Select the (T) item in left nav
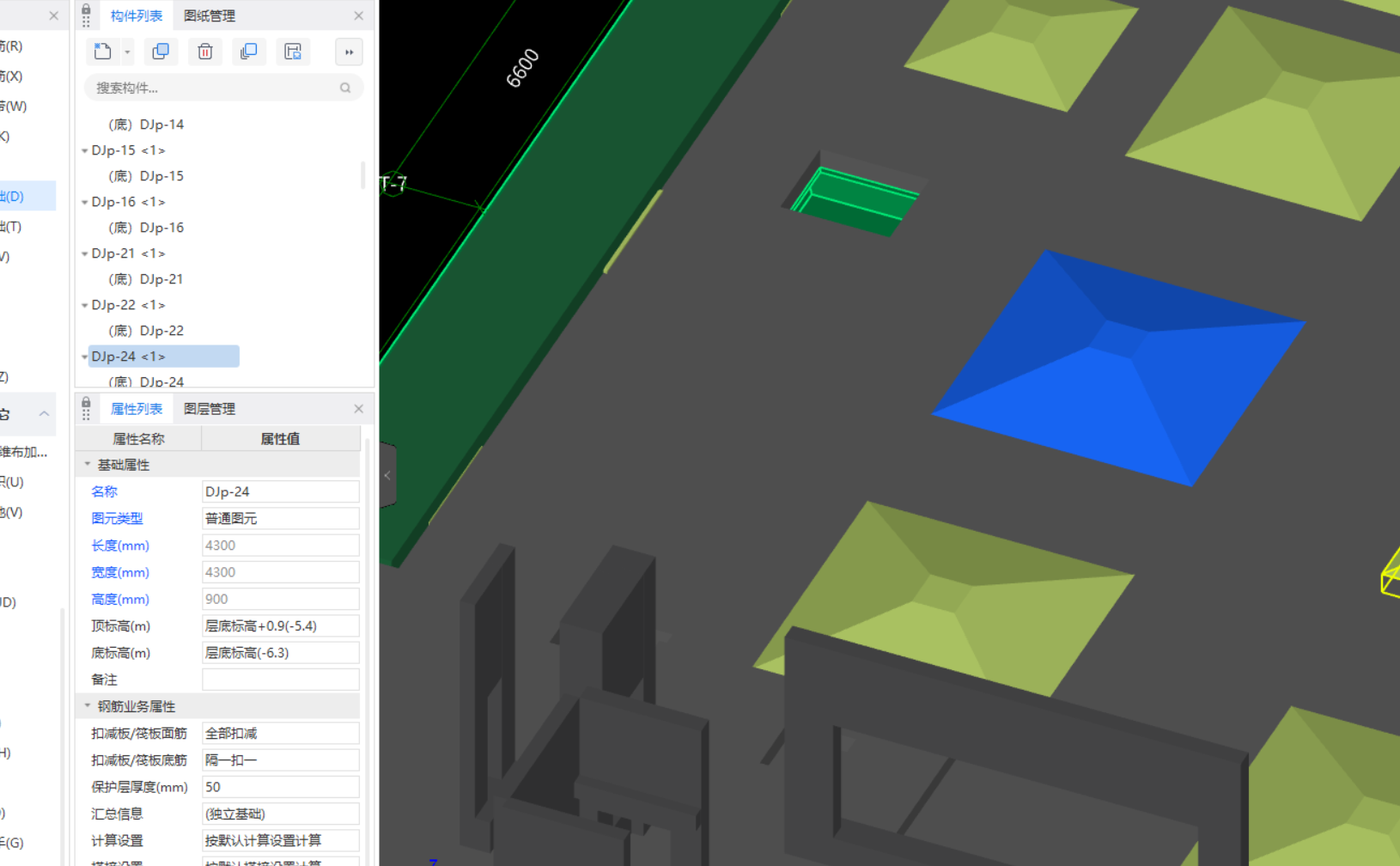The width and height of the screenshot is (1400, 866). click(x=11, y=227)
